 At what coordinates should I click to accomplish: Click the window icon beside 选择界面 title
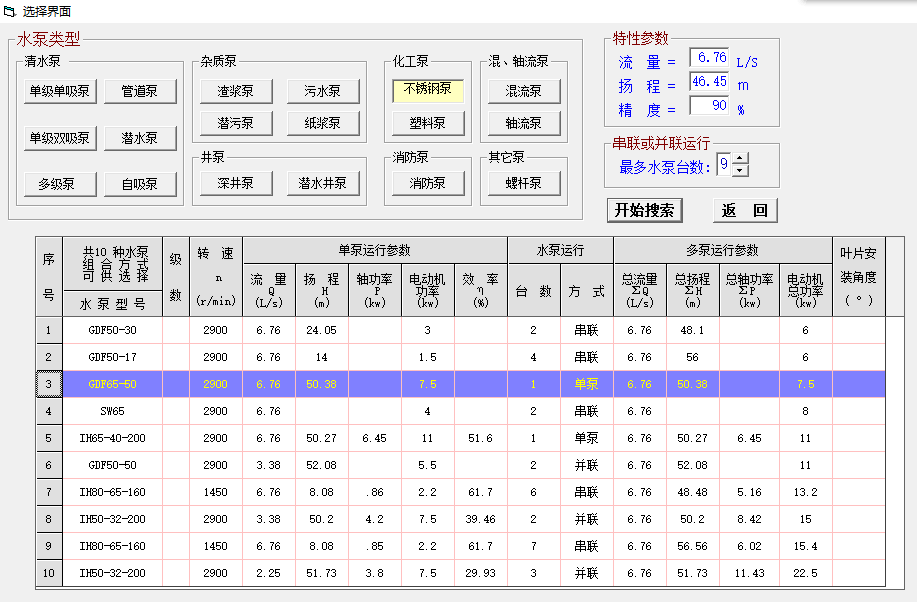coord(9,11)
